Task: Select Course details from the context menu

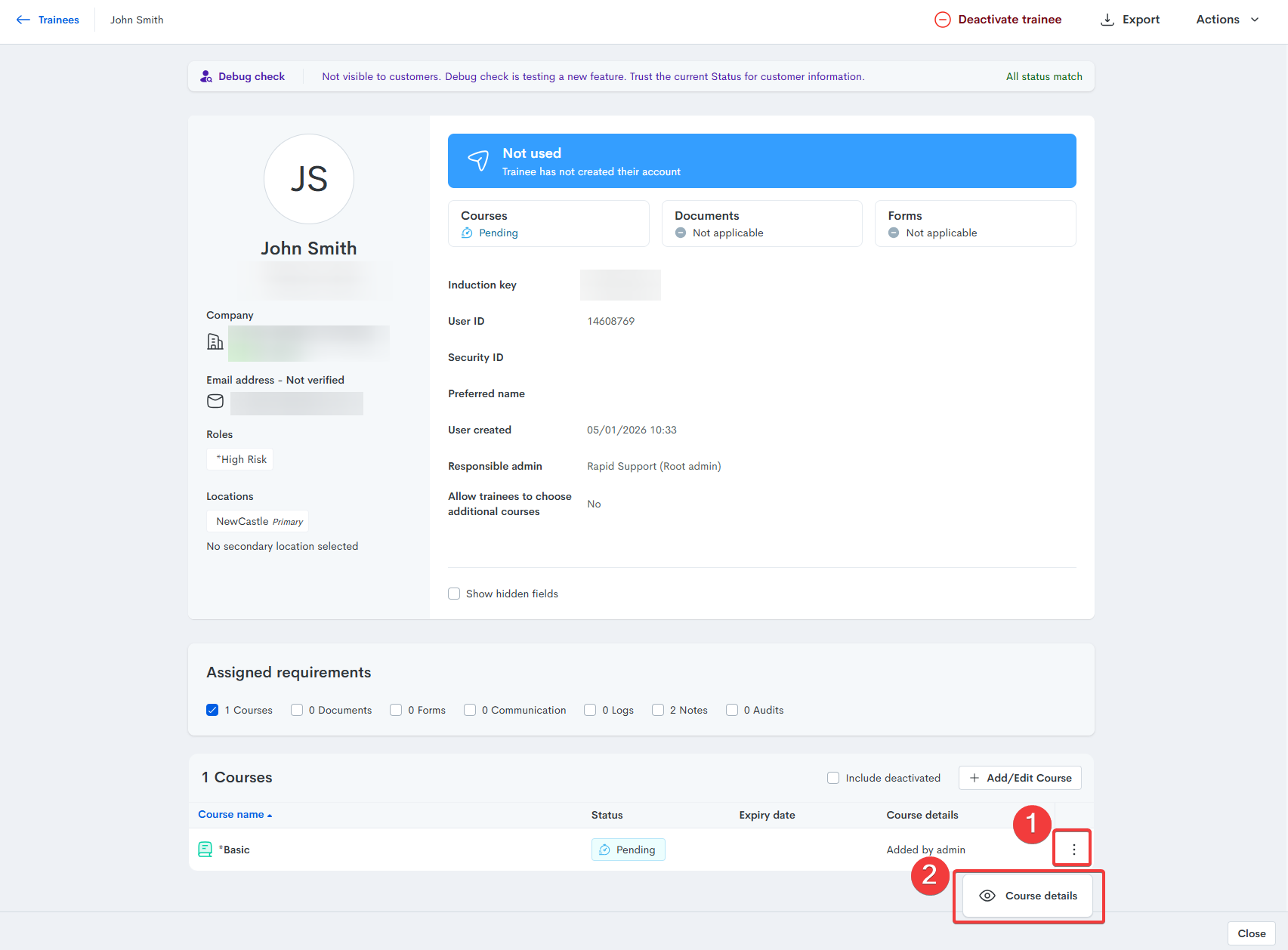Action: pyautogui.click(x=1028, y=896)
